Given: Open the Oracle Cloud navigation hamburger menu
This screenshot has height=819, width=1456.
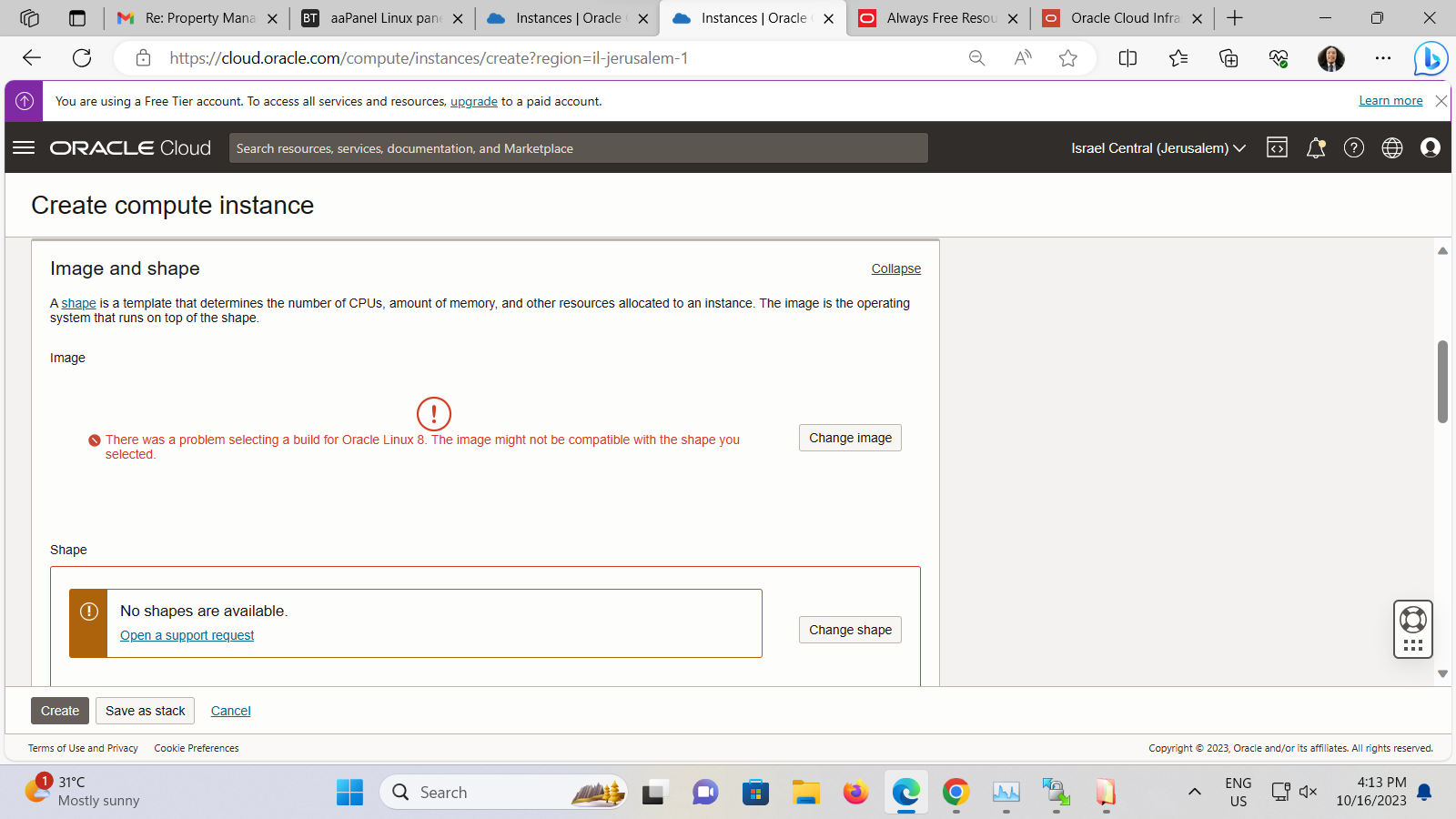Looking at the screenshot, I should point(24,147).
